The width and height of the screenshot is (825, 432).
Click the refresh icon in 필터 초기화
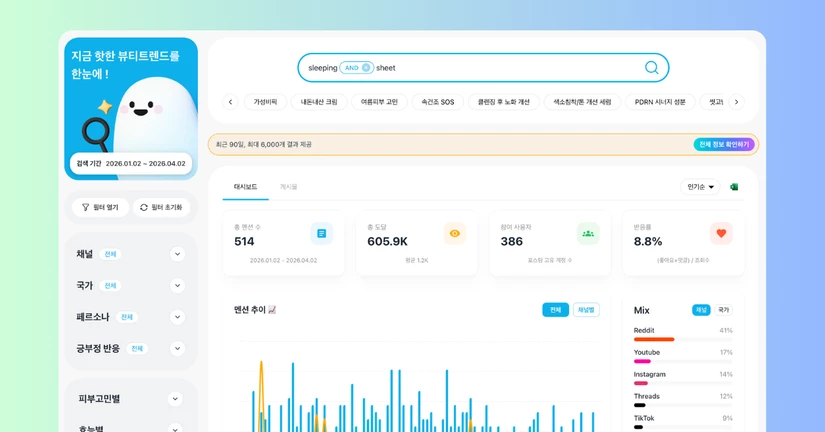click(144, 207)
